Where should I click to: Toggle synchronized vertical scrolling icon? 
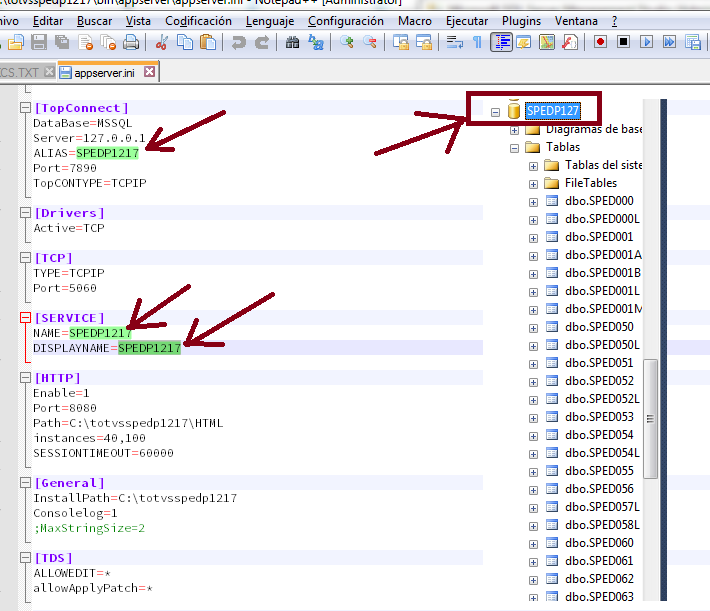(x=401, y=43)
